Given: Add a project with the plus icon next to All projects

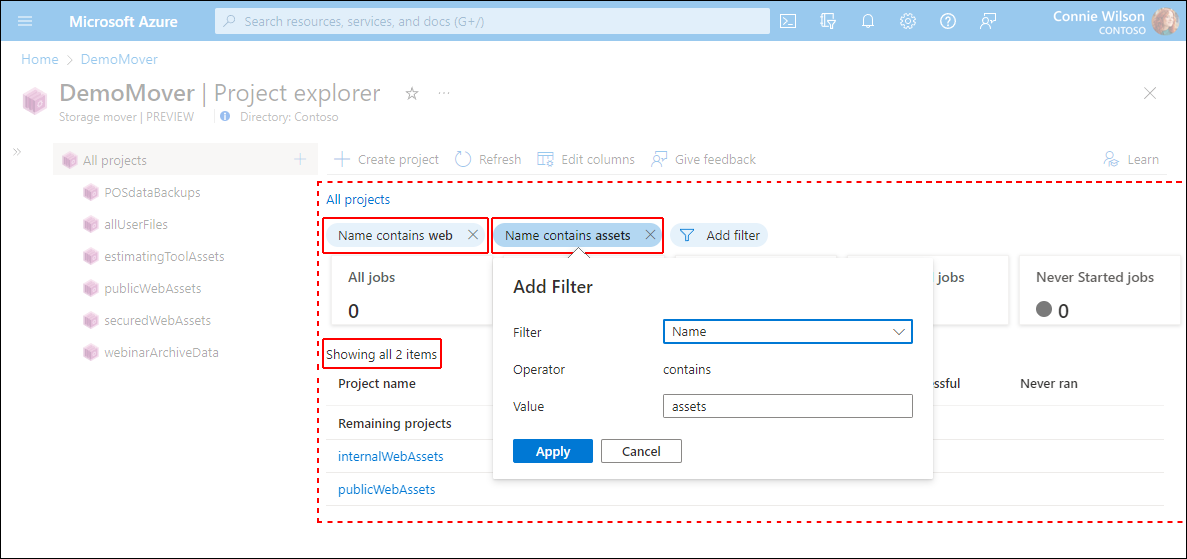Looking at the screenshot, I should [300, 159].
